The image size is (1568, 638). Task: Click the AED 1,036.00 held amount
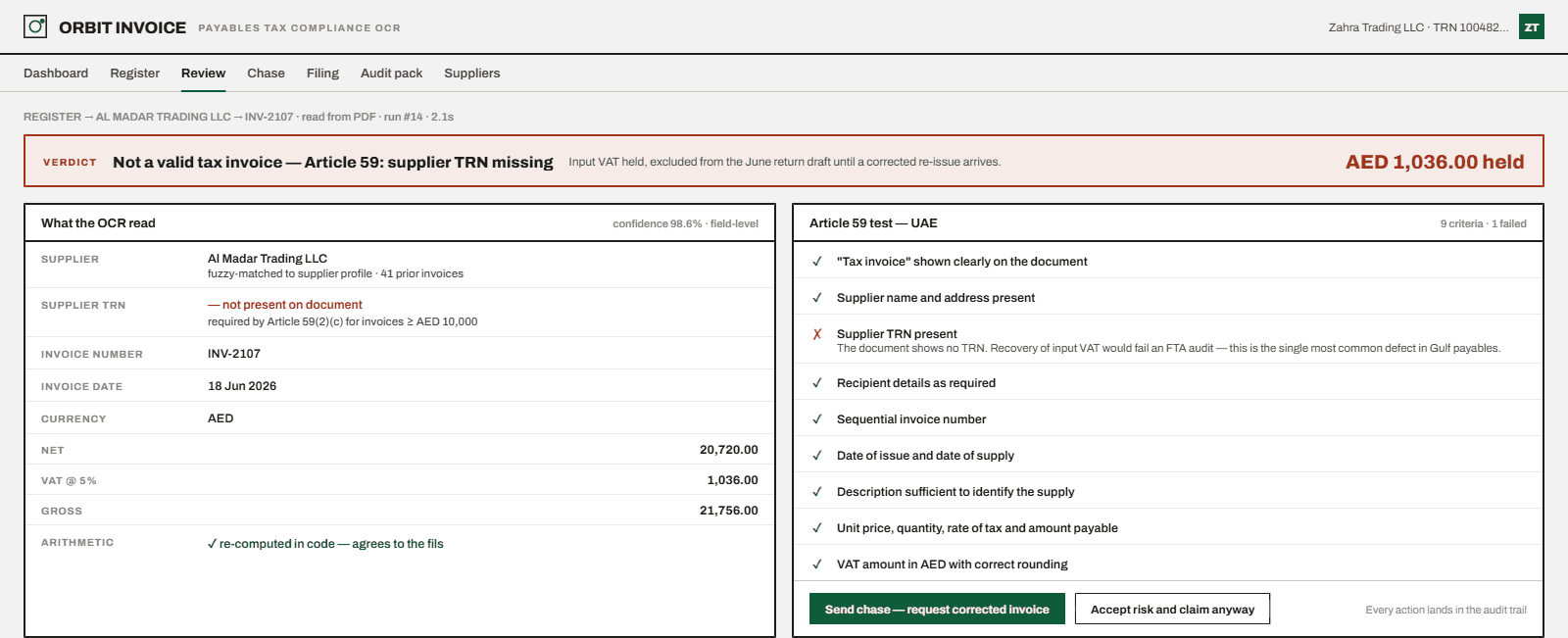(x=1435, y=162)
